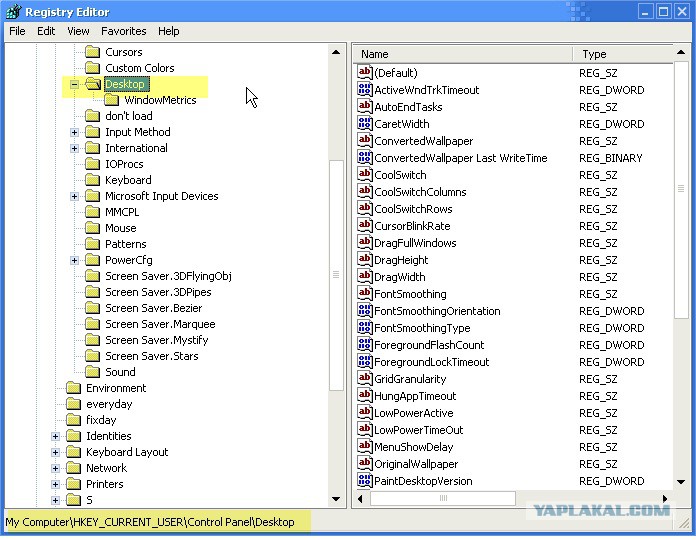Click the Registry Editor title bar icon
Image resolution: width=696 pixels, height=540 pixels.
coord(13,12)
